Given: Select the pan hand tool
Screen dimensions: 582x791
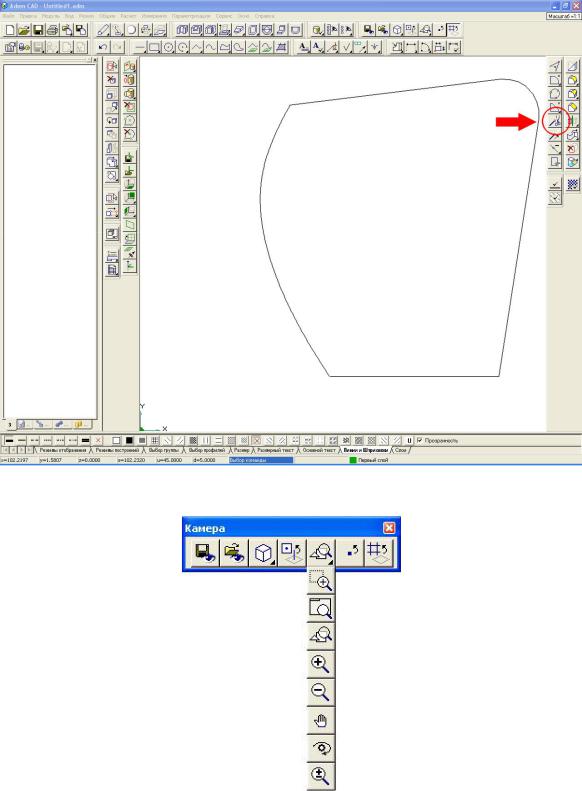Looking at the screenshot, I should click(x=321, y=720).
